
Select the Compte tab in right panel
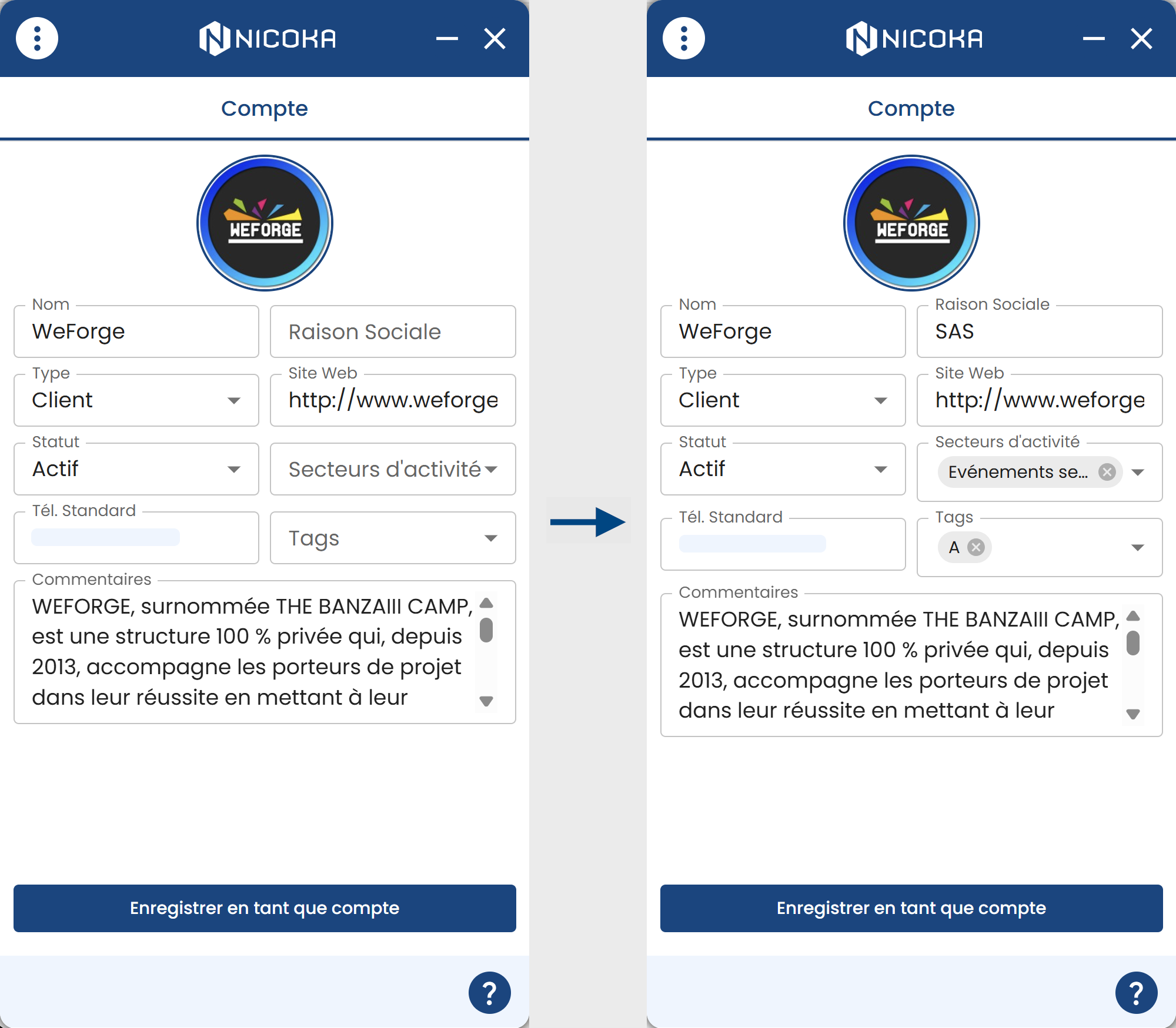(x=911, y=109)
